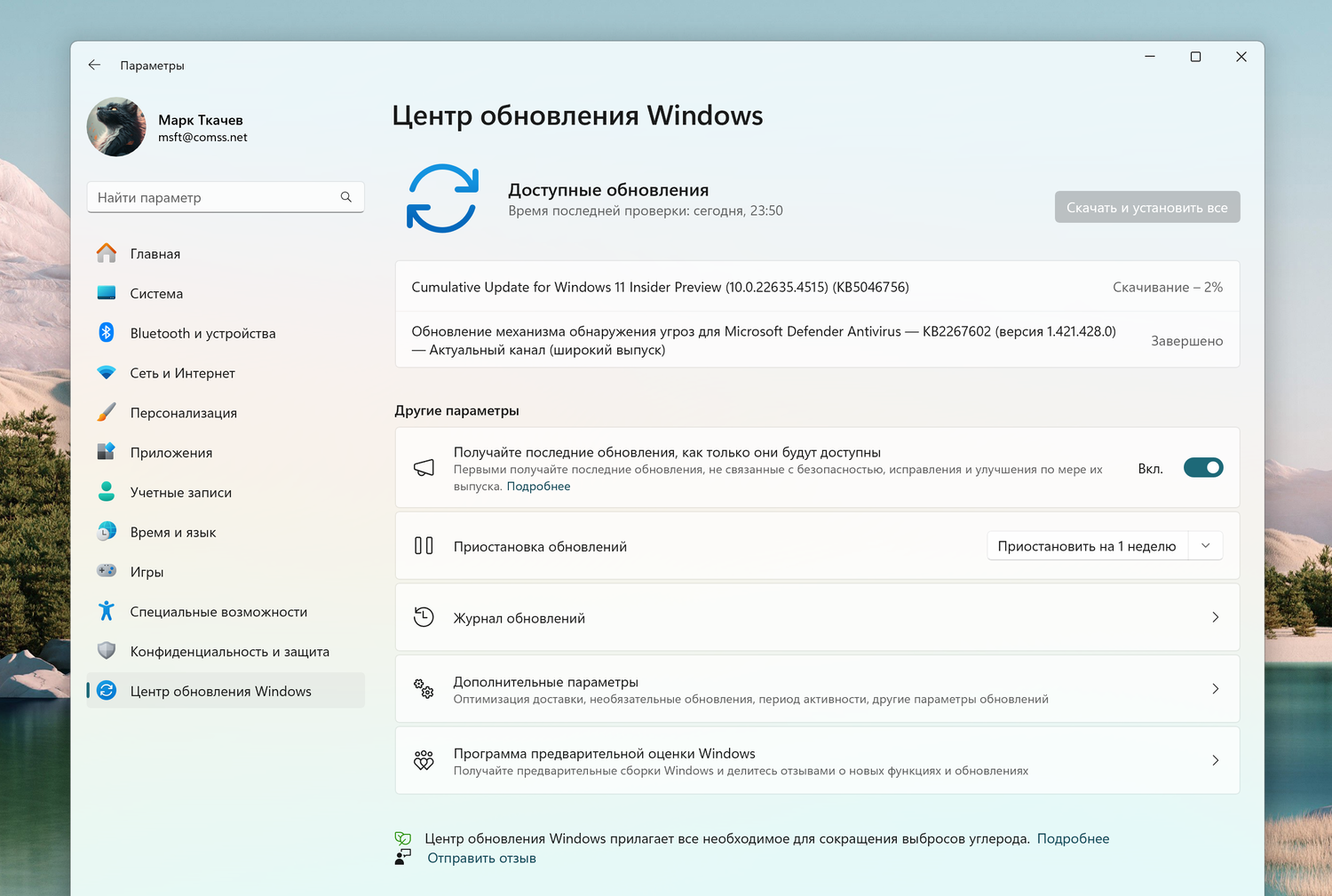Click the back arrow in Параметры header
This screenshot has height=896, width=1332.
[x=94, y=65]
